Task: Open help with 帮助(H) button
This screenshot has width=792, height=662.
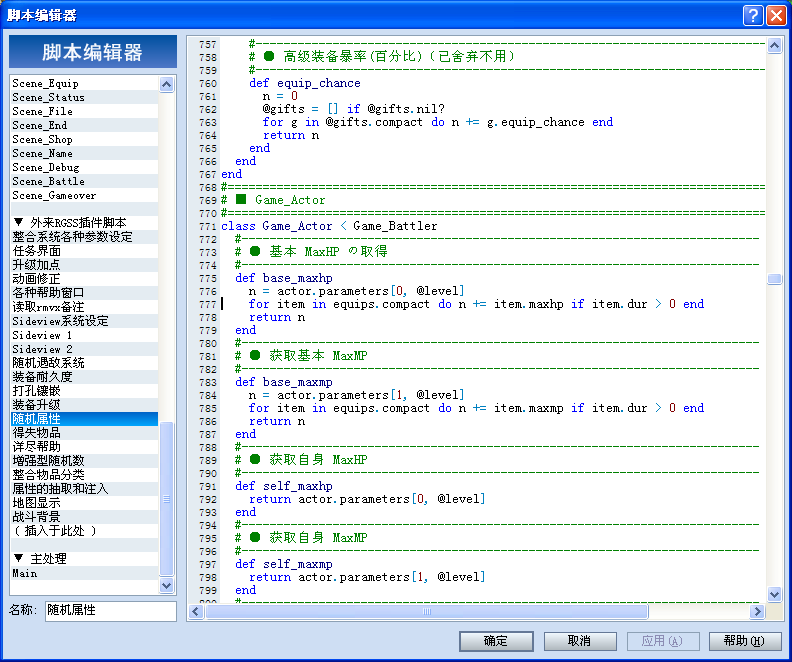Action: click(745, 641)
